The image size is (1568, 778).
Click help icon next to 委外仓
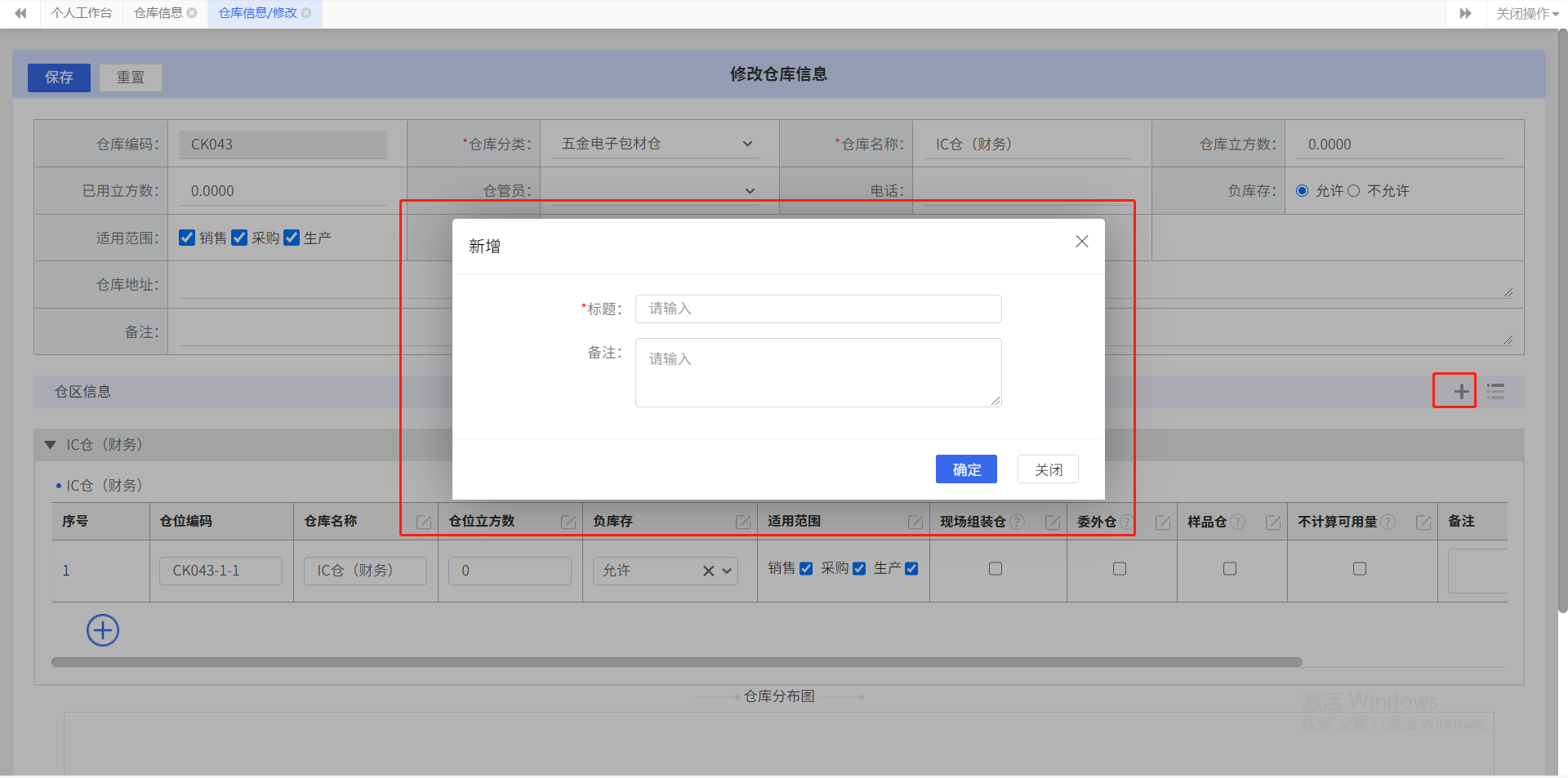point(1126,522)
